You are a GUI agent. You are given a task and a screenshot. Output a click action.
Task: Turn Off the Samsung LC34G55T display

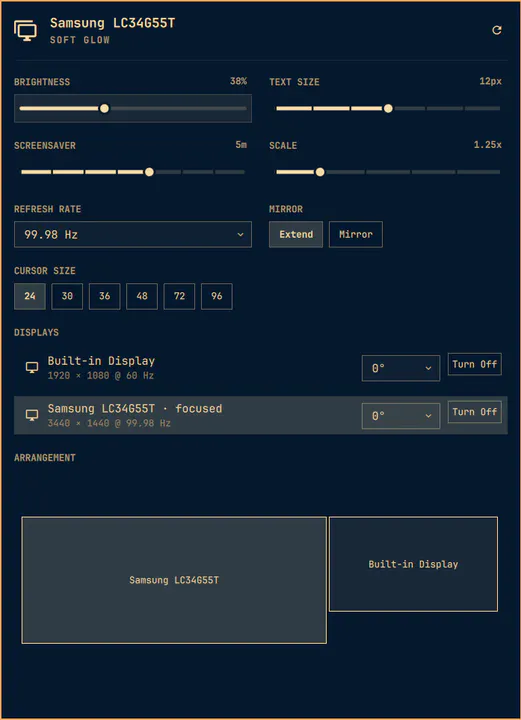pyautogui.click(x=475, y=412)
